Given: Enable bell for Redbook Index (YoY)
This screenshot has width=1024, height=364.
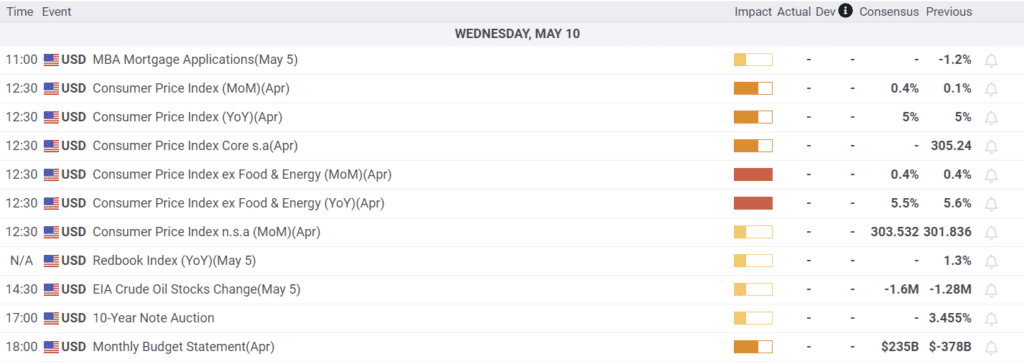Looking at the screenshot, I should pyautogui.click(x=991, y=261).
